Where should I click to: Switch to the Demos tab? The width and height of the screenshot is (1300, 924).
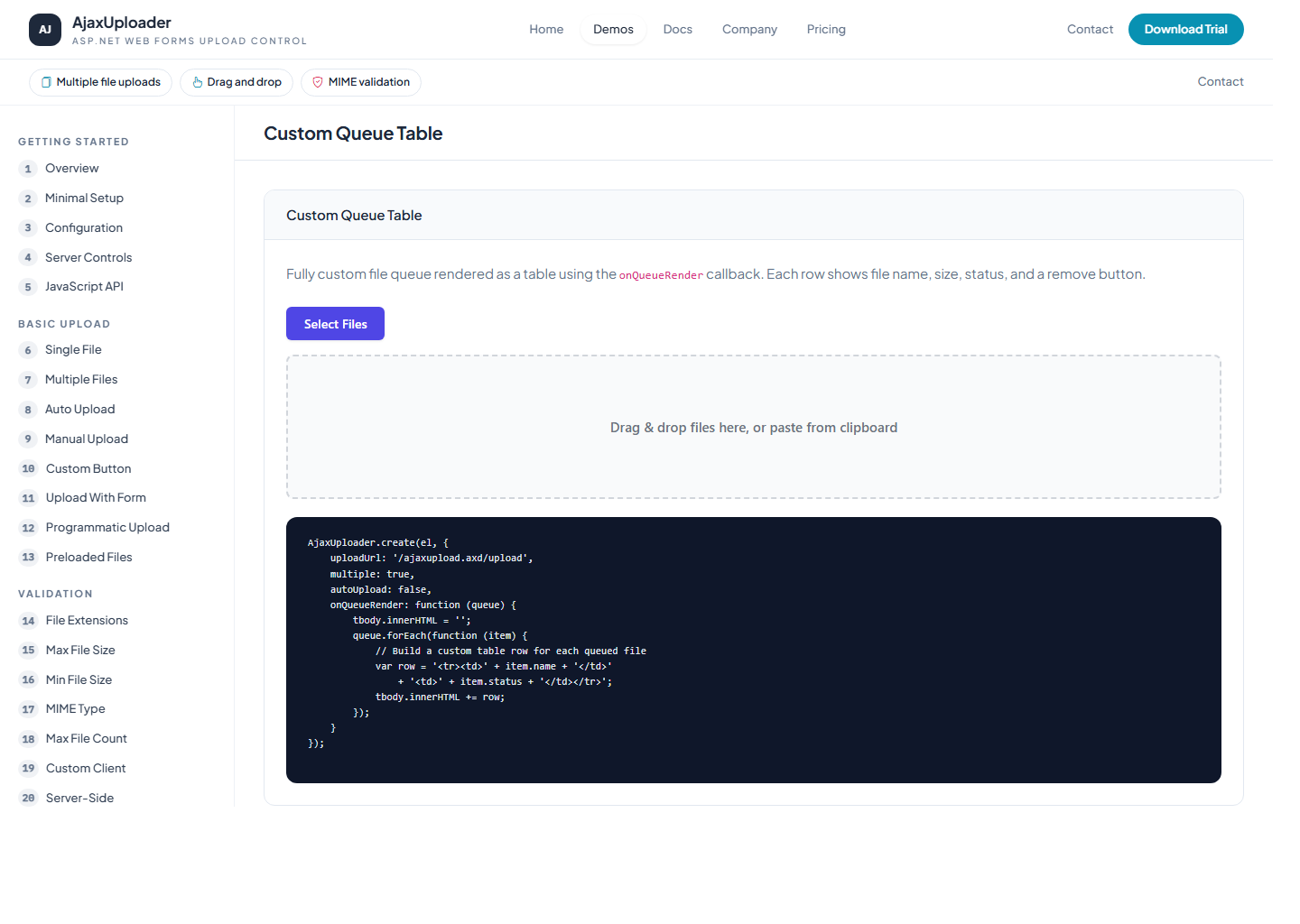[x=613, y=29]
